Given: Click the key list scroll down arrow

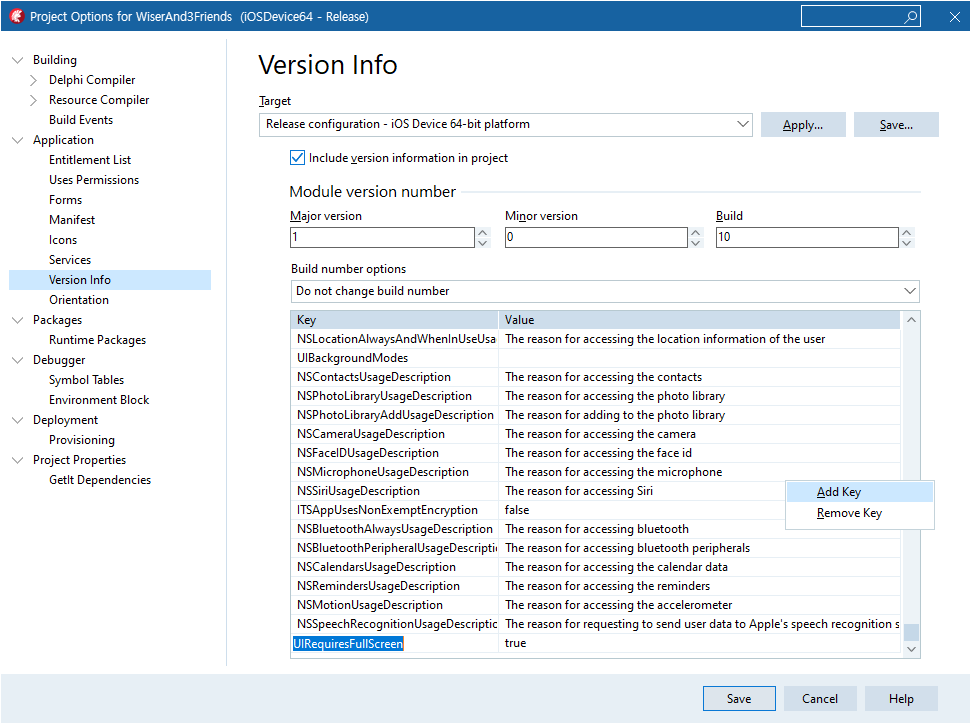Looking at the screenshot, I should [x=911, y=649].
